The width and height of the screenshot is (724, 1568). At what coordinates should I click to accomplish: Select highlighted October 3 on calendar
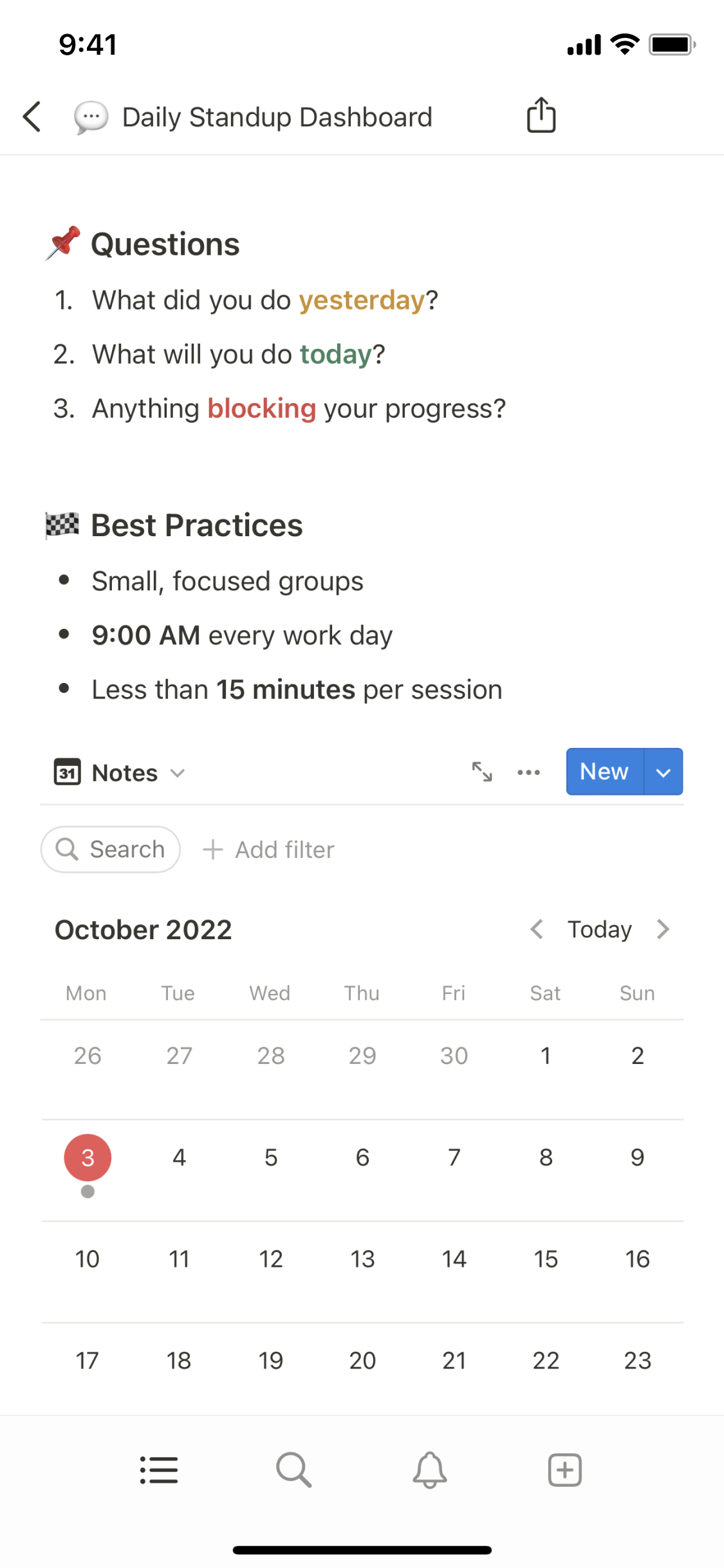click(x=88, y=1157)
